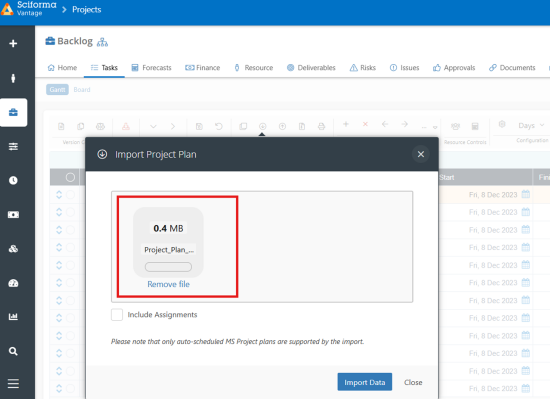Toggle the select-all circle in table header
This screenshot has height=399, width=550.
(x=70, y=177)
